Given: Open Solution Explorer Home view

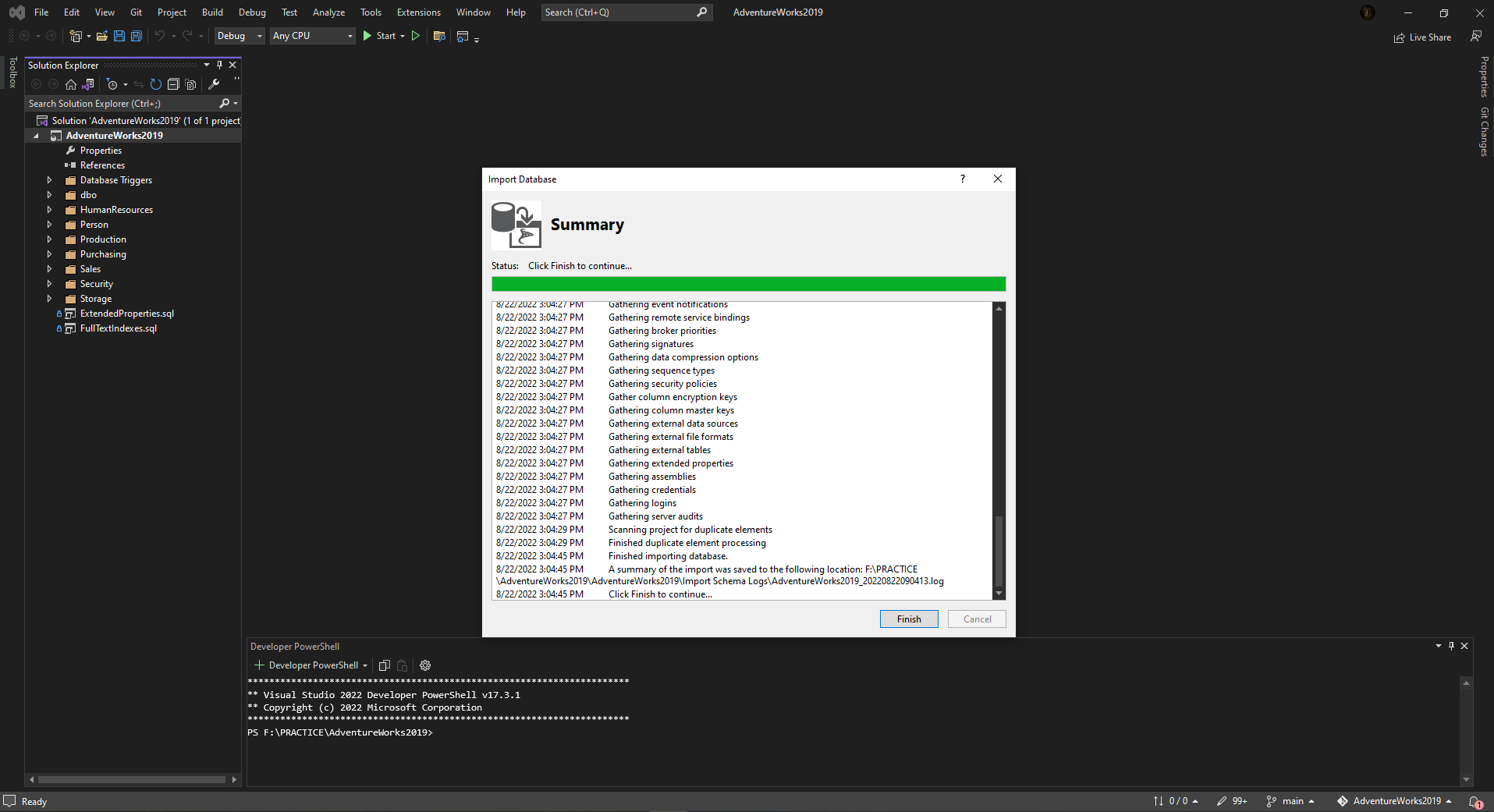Looking at the screenshot, I should click(x=71, y=84).
